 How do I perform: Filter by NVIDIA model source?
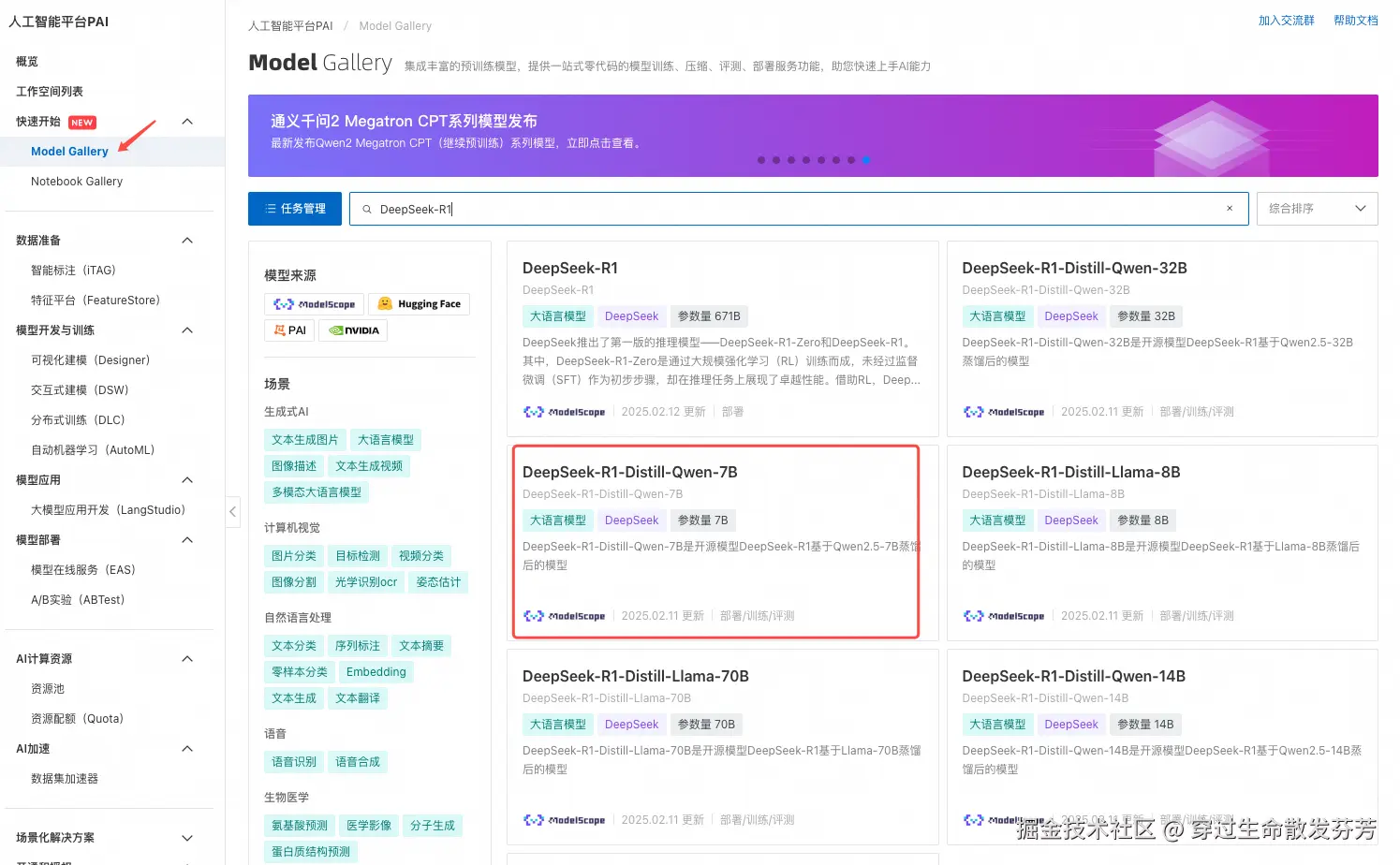click(353, 330)
